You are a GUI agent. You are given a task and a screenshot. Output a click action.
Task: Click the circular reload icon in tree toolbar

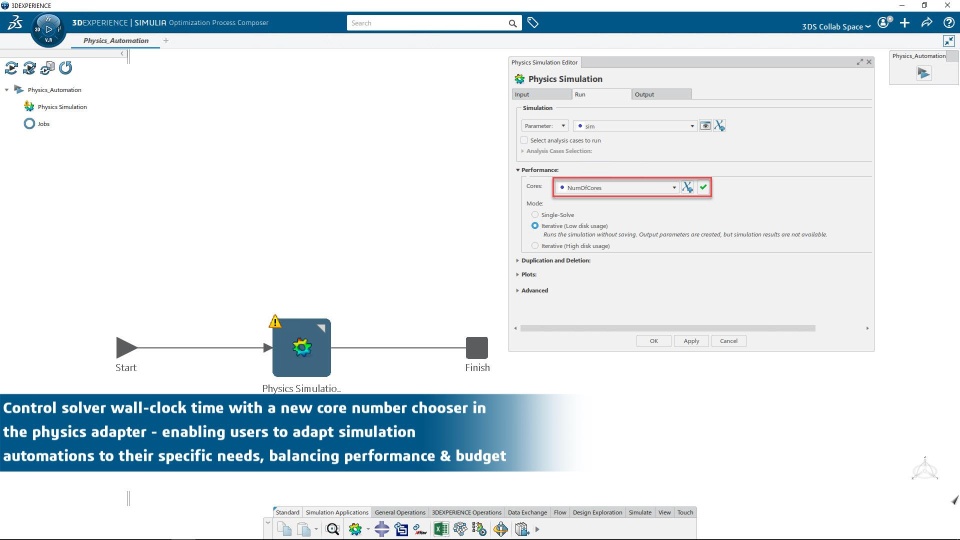[x=66, y=67]
